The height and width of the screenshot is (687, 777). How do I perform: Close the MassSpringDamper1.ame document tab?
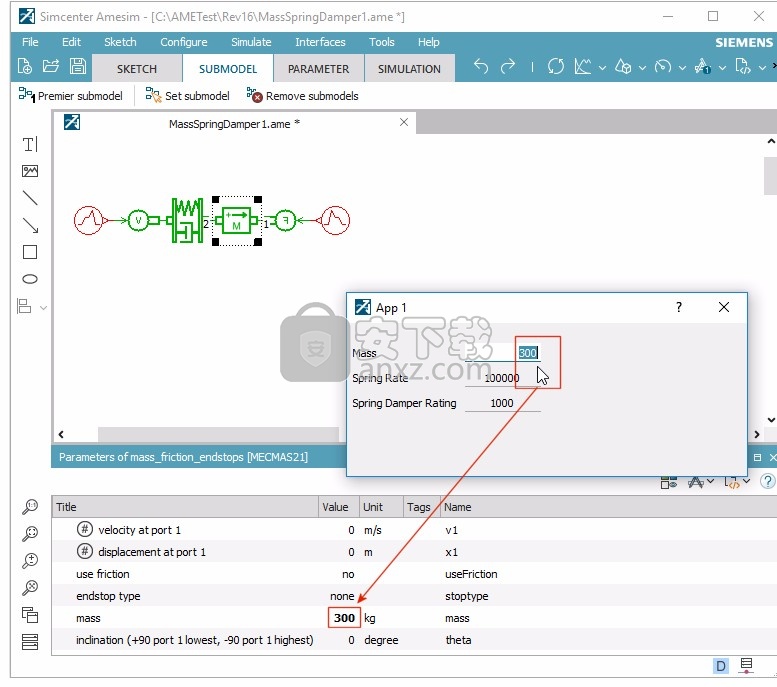(x=404, y=122)
